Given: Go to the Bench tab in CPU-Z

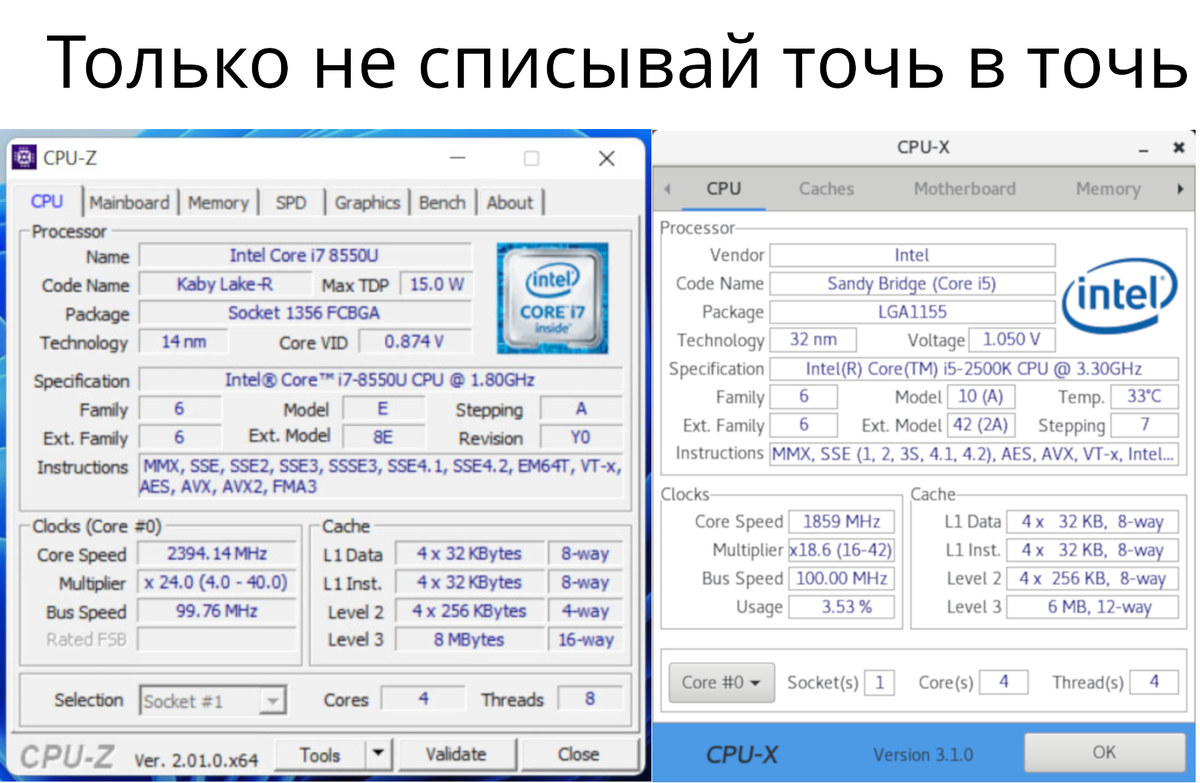Looking at the screenshot, I should pyautogui.click(x=442, y=202).
